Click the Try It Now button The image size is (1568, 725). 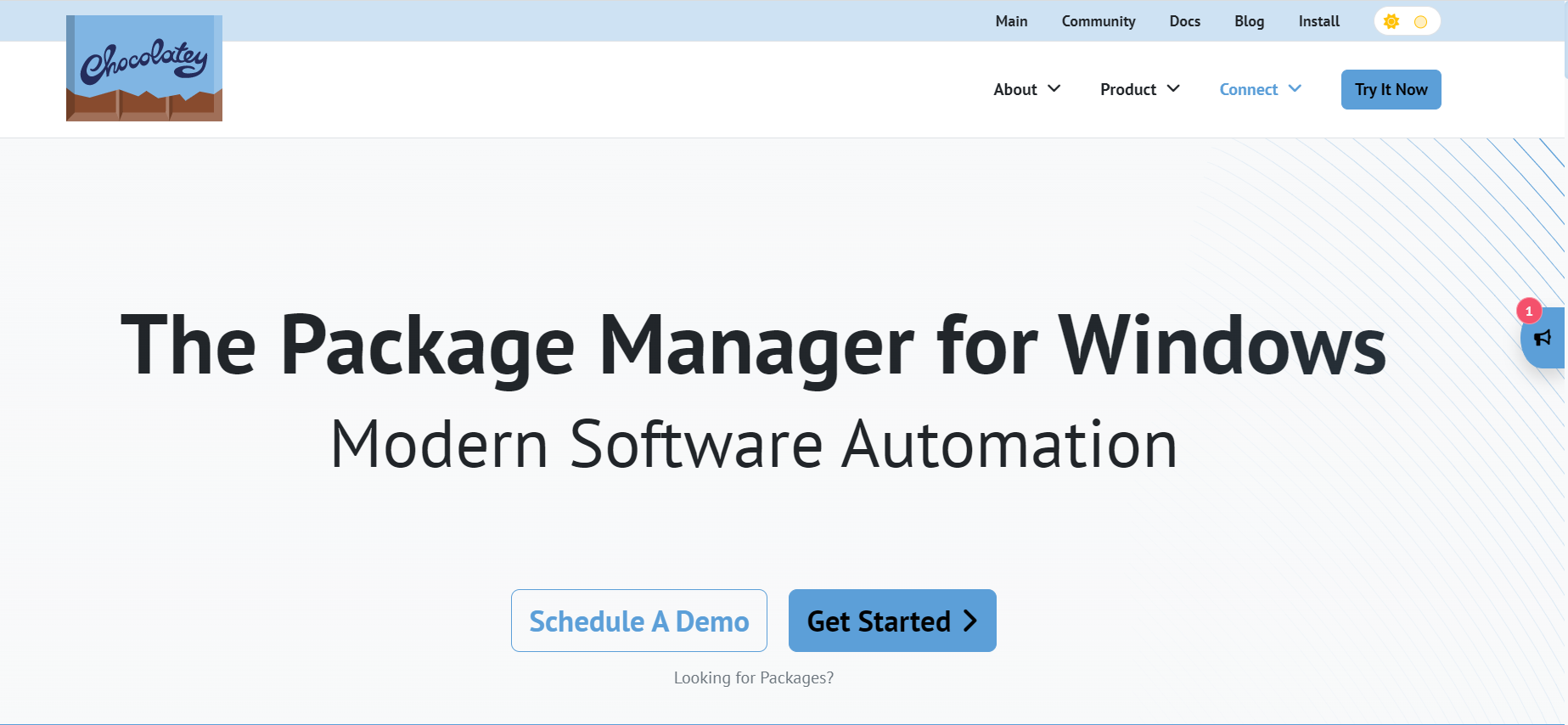pyautogui.click(x=1391, y=89)
